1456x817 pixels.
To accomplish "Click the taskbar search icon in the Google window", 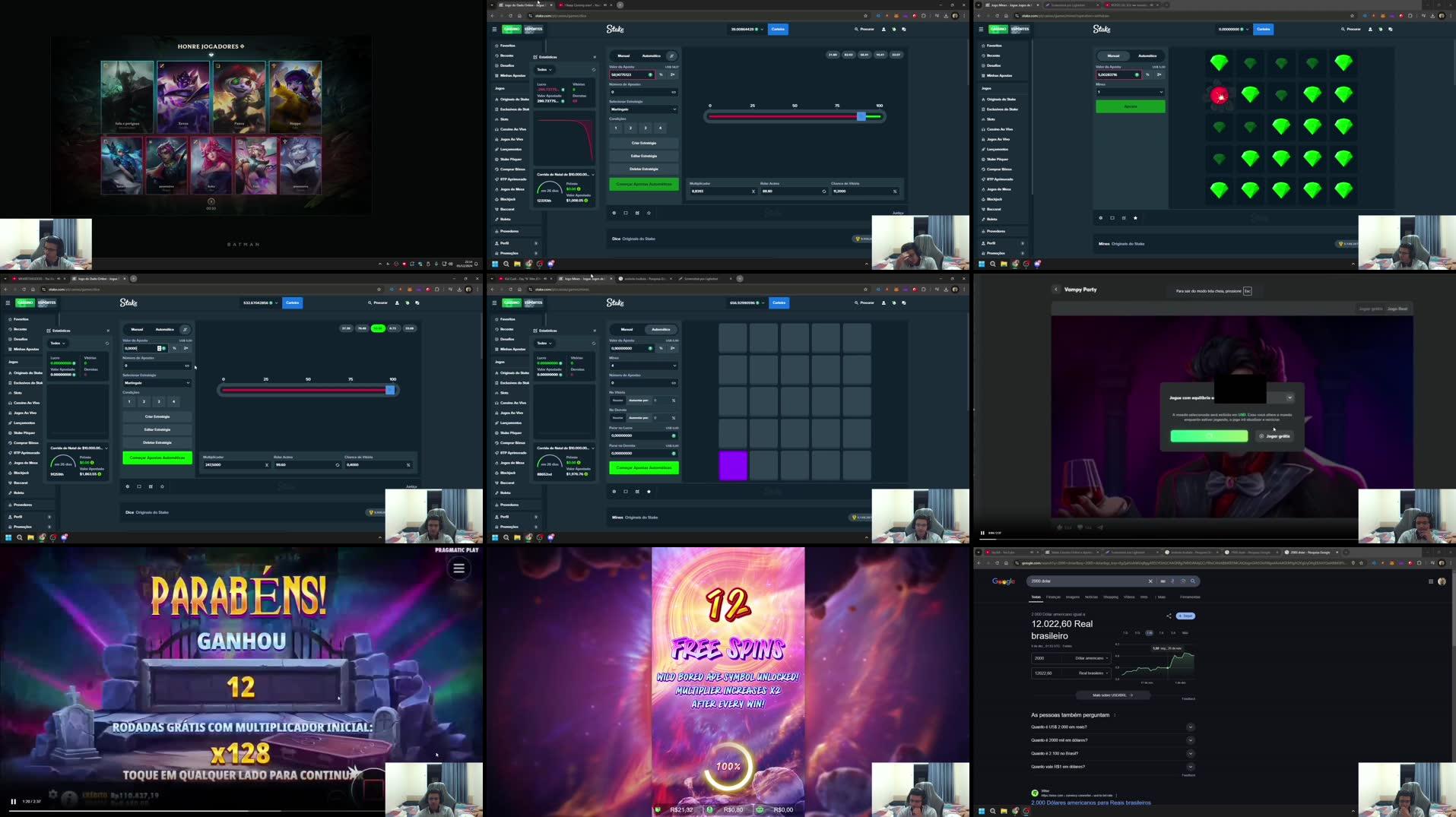I will pos(992,811).
